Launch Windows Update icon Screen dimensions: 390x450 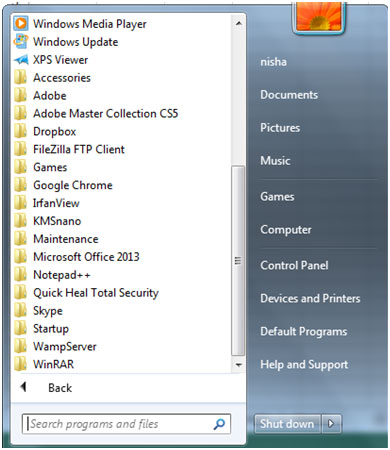(x=21, y=42)
